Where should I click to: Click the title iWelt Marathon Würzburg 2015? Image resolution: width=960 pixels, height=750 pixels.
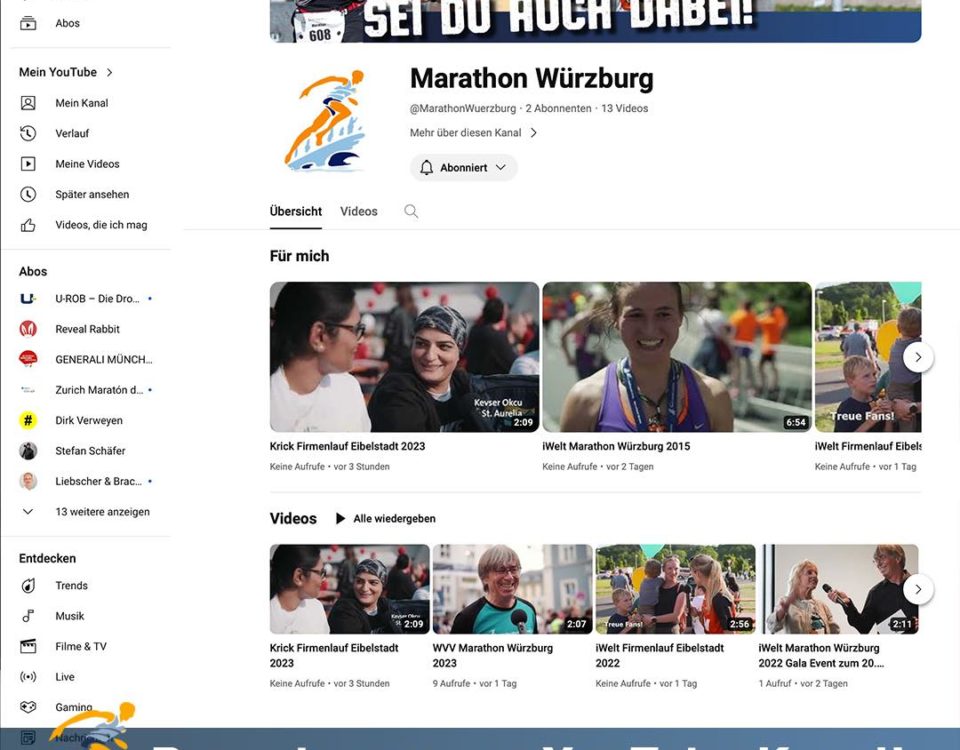click(616, 446)
